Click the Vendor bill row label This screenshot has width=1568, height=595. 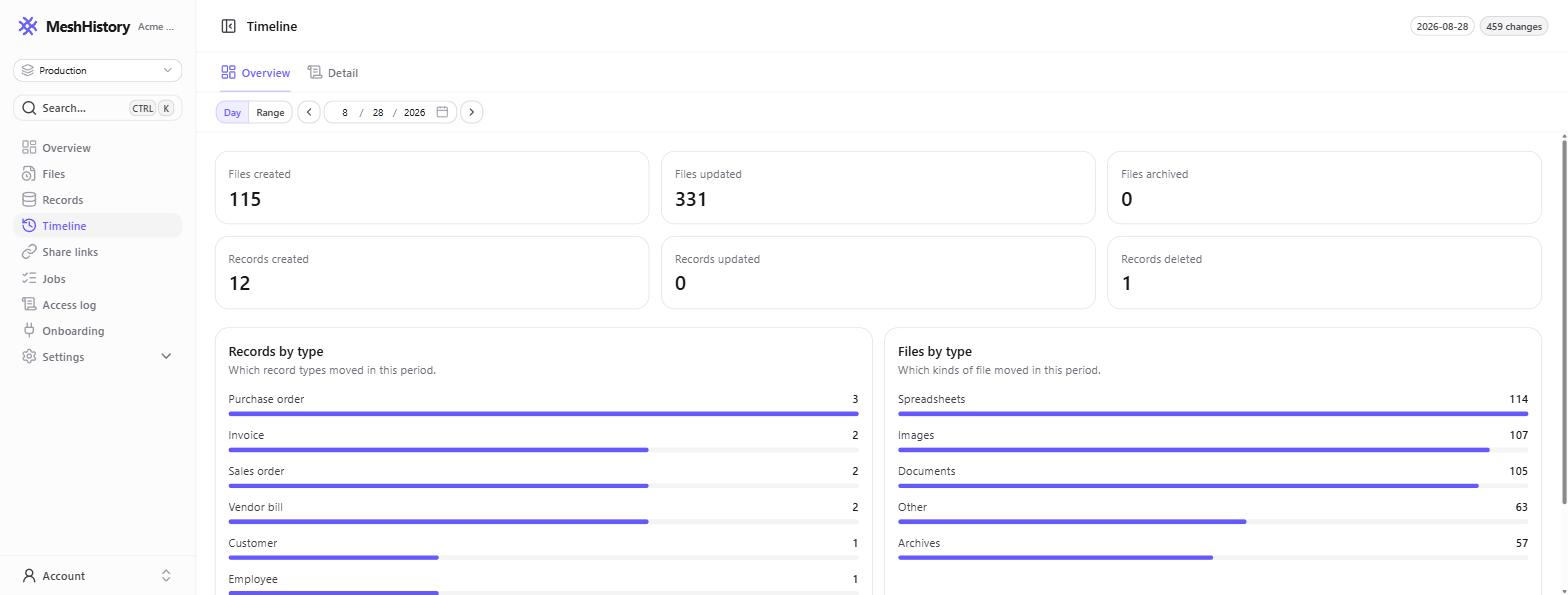[x=255, y=507]
